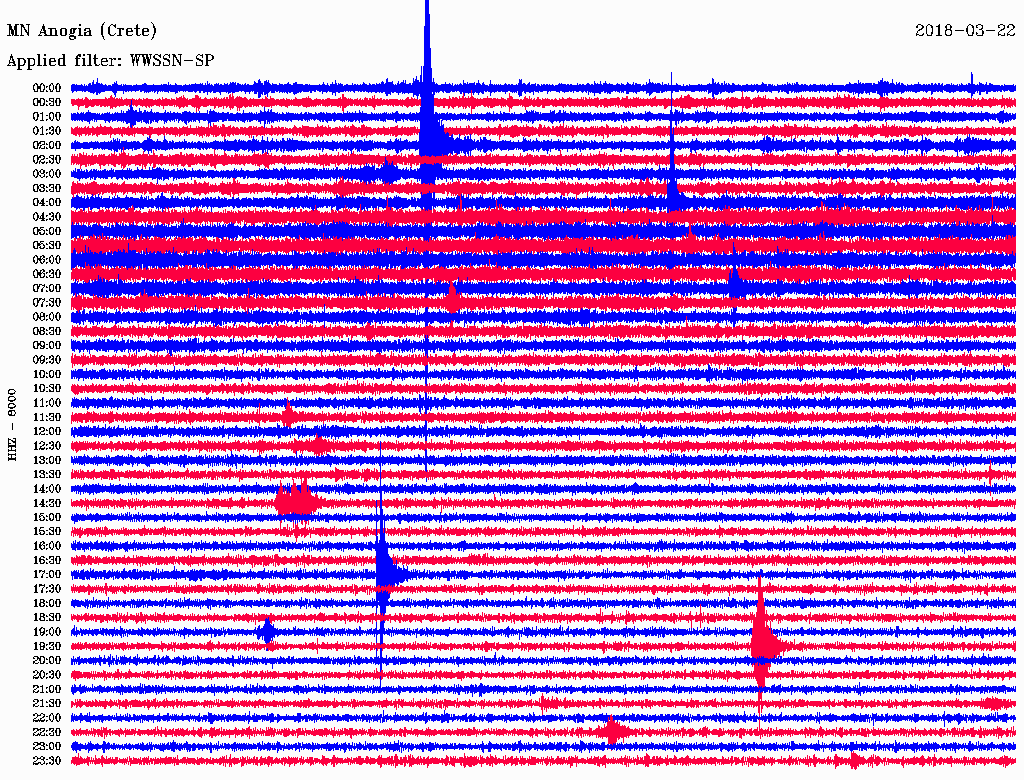
Task: Click the date label '2018-03-22'
Action: click(x=965, y=30)
